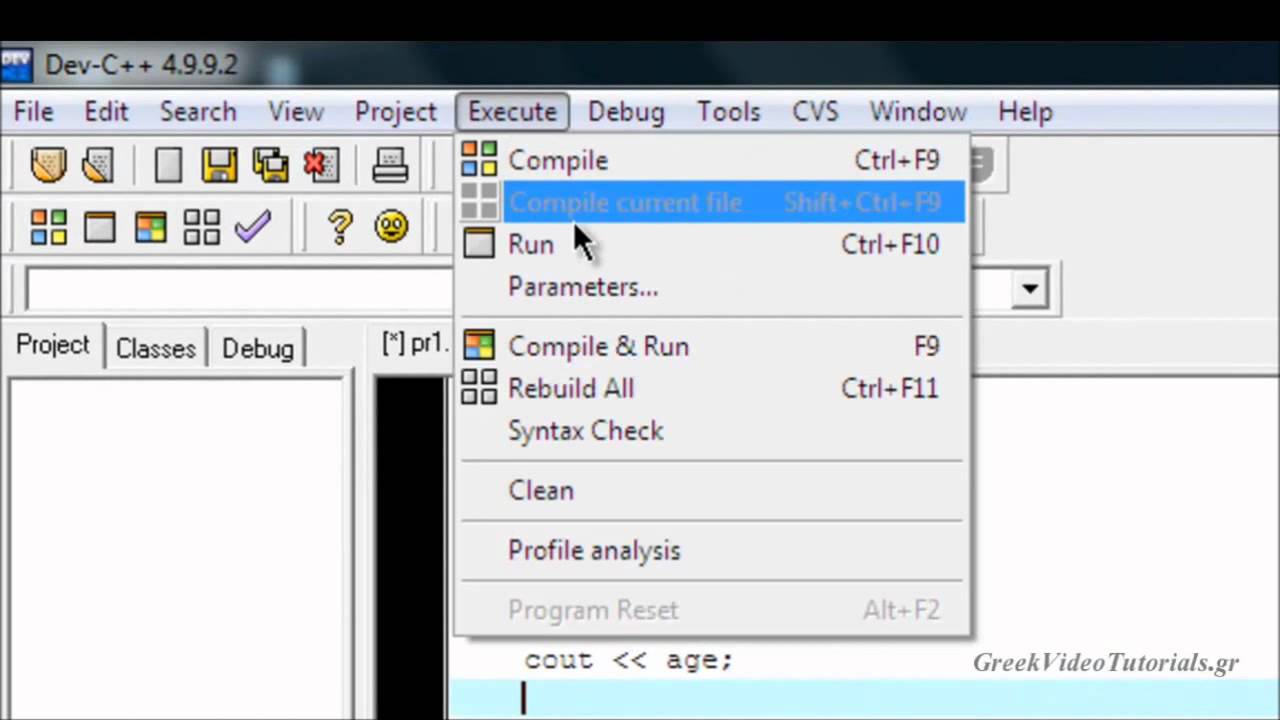Click the Save All double floppy icon
1280x720 pixels.
[270, 165]
